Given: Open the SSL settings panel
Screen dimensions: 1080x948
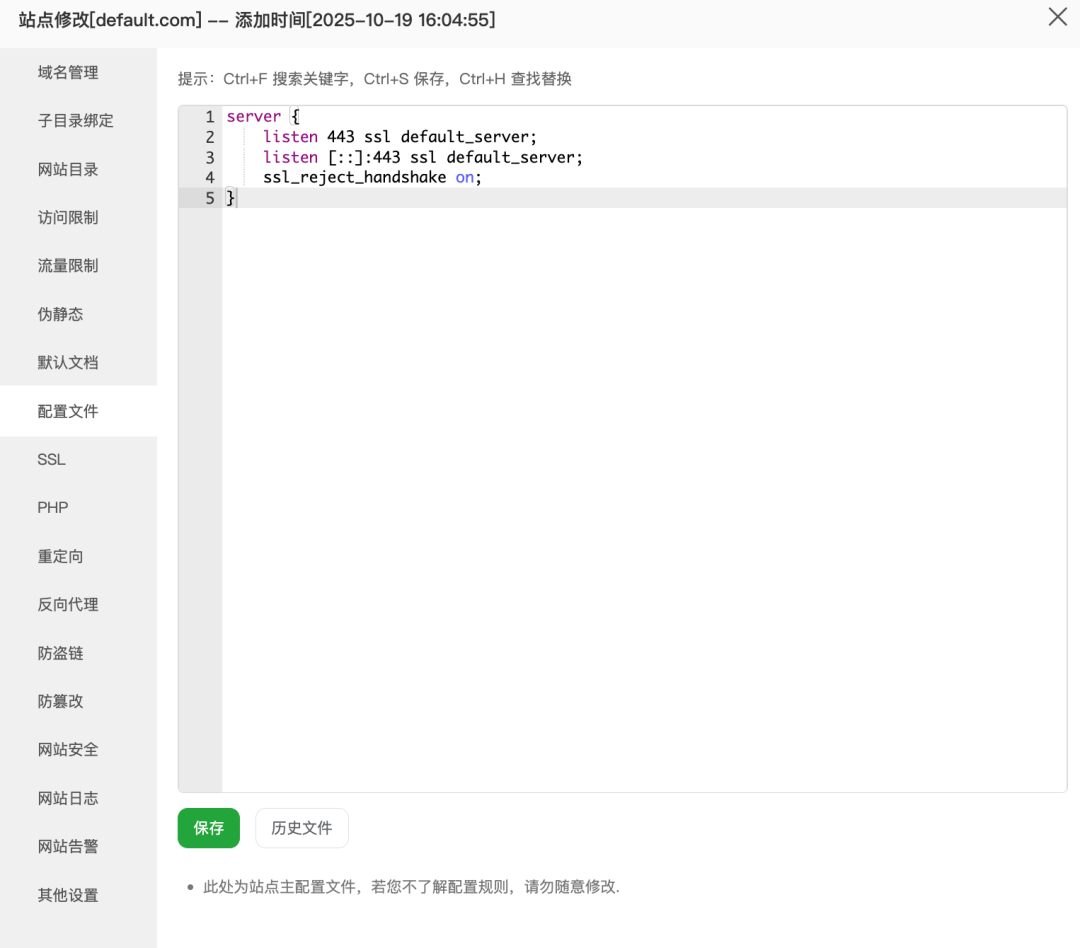Looking at the screenshot, I should (x=50, y=459).
